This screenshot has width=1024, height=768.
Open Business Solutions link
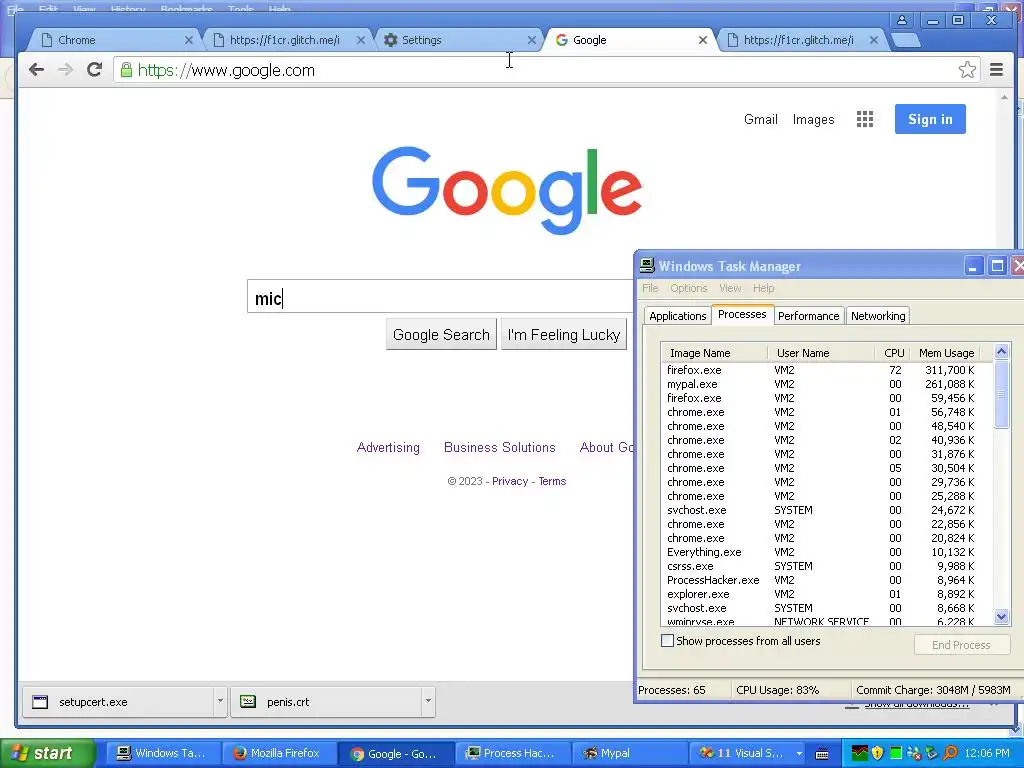[500, 447]
